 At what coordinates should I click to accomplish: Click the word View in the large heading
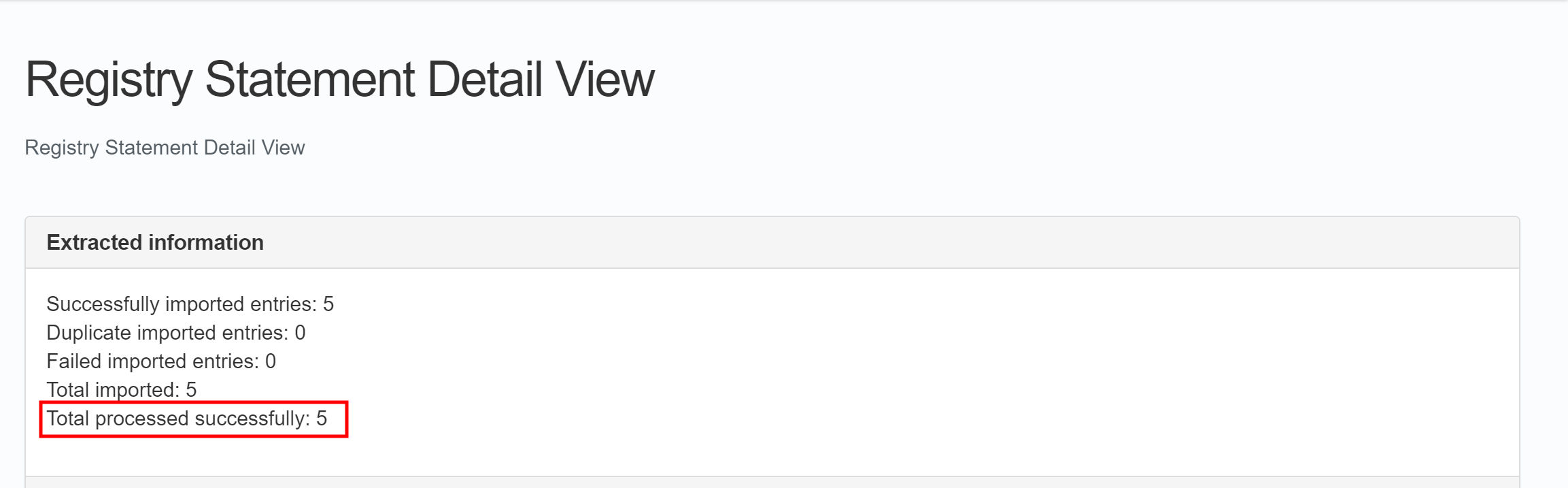point(604,80)
